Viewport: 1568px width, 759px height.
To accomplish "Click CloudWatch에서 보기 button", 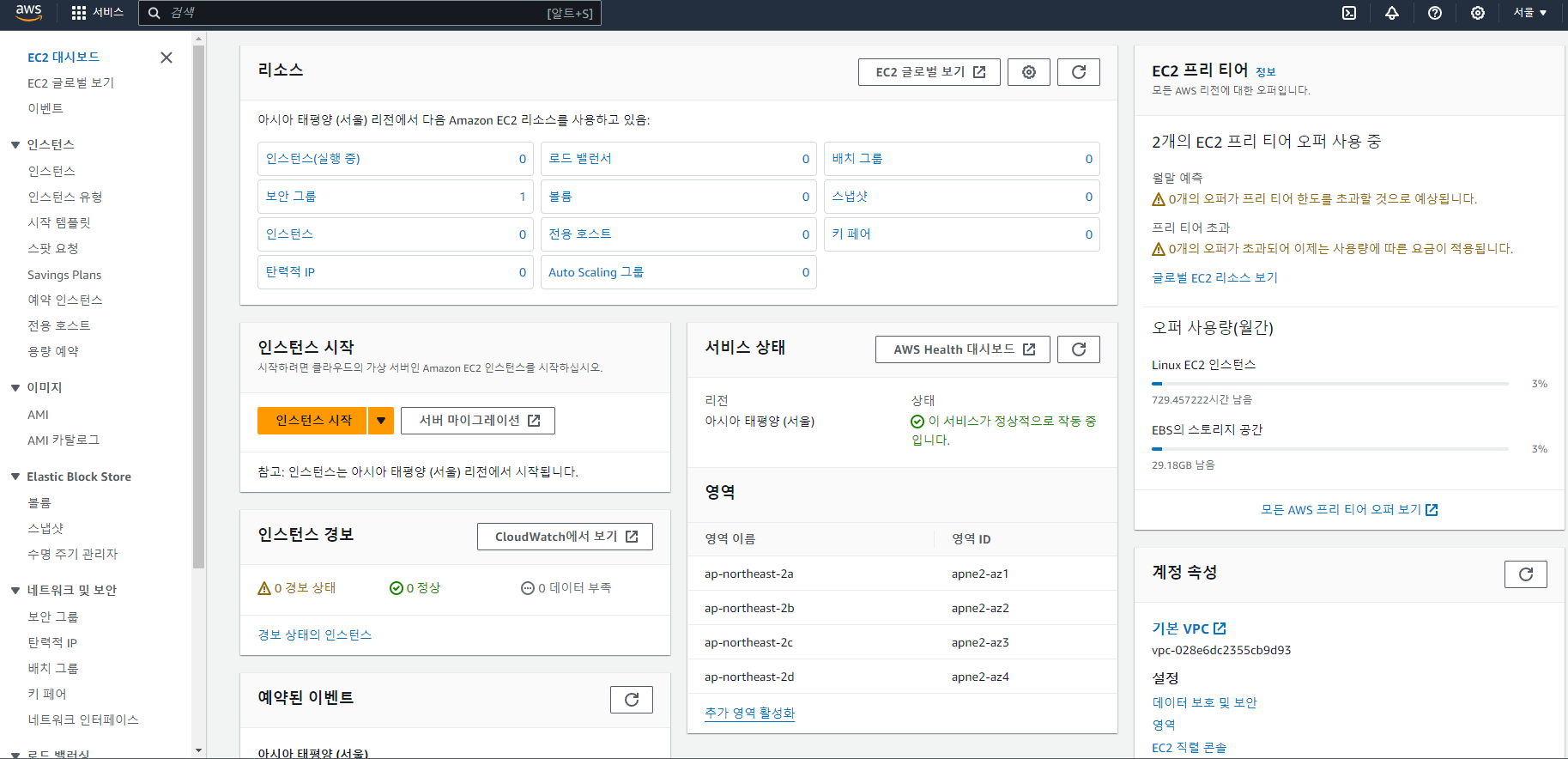I will [565, 537].
